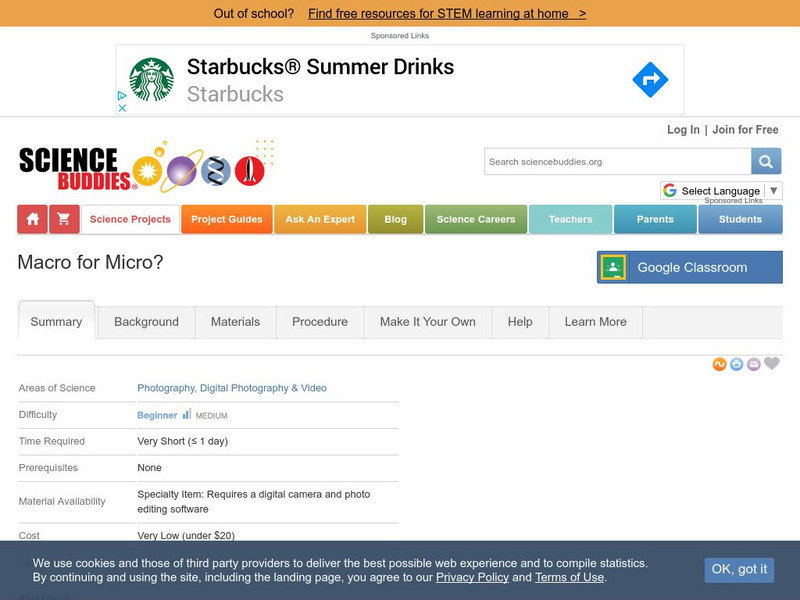Select the Summary tab
800x600 pixels.
click(56, 321)
